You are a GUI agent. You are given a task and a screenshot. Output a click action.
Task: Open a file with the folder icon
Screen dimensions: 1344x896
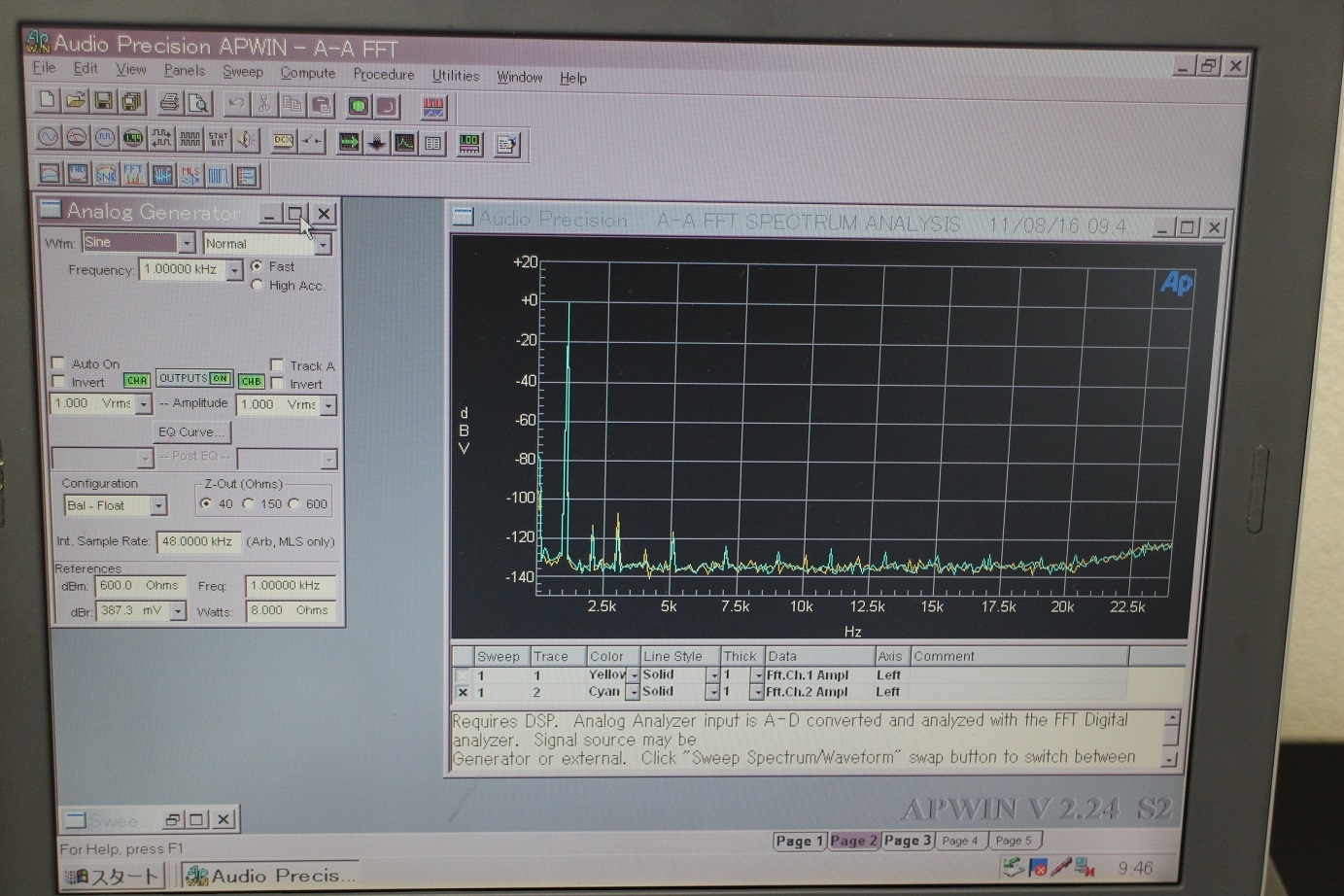(x=75, y=101)
